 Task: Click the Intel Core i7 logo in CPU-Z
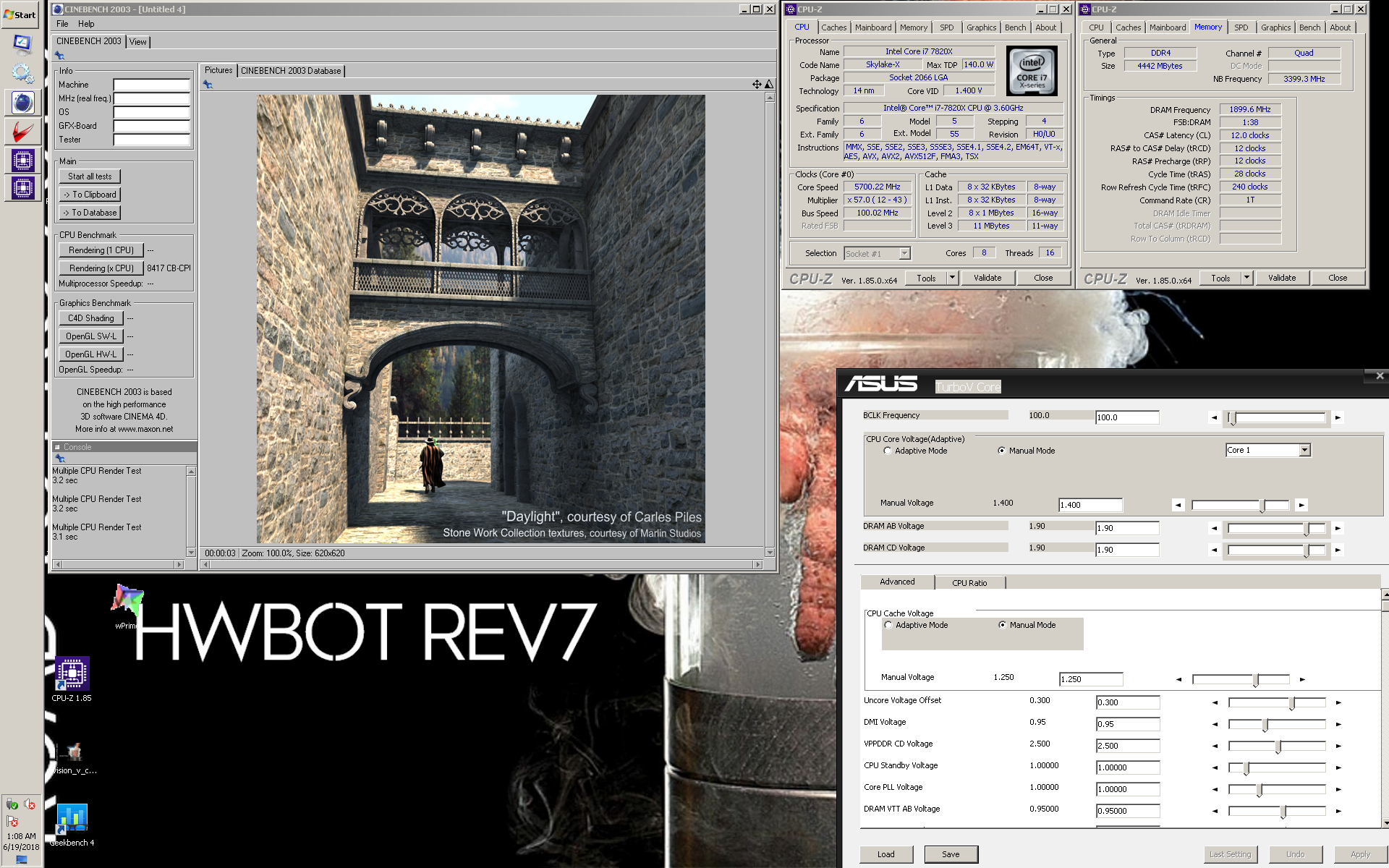pyautogui.click(x=1032, y=71)
